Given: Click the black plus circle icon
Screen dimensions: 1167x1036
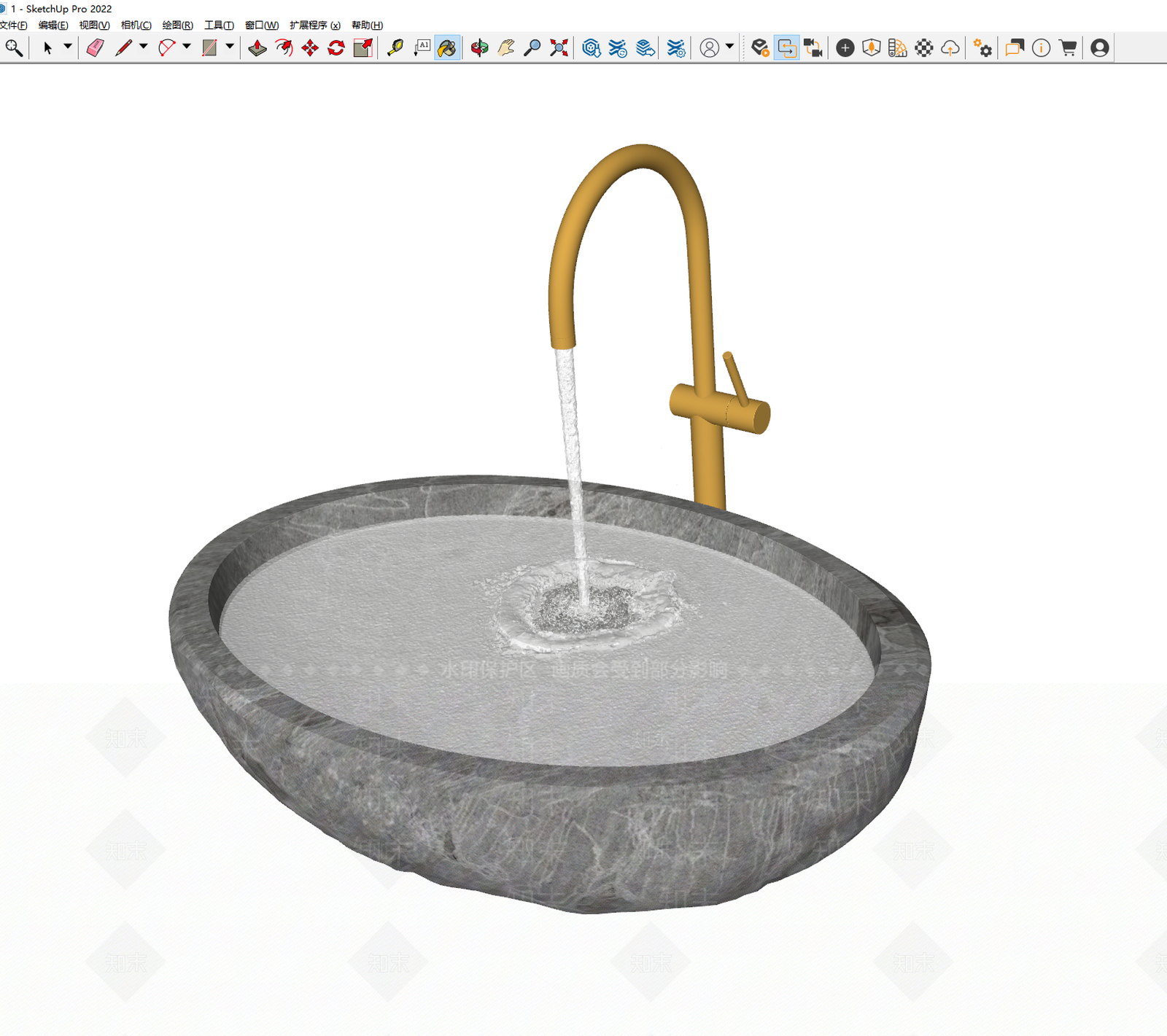Looking at the screenshot, I should 845,48.
